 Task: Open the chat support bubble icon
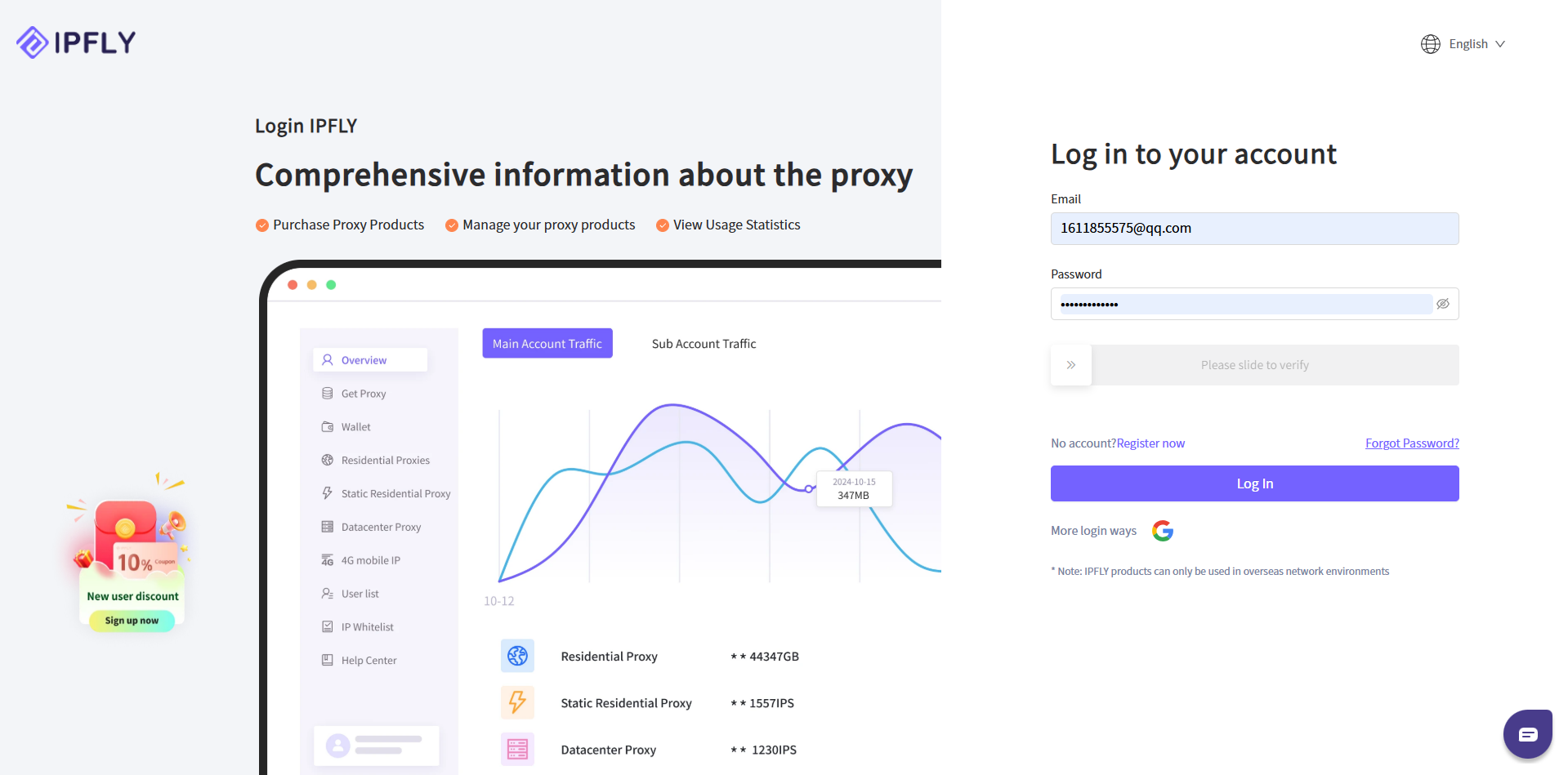pos(1527,734)
